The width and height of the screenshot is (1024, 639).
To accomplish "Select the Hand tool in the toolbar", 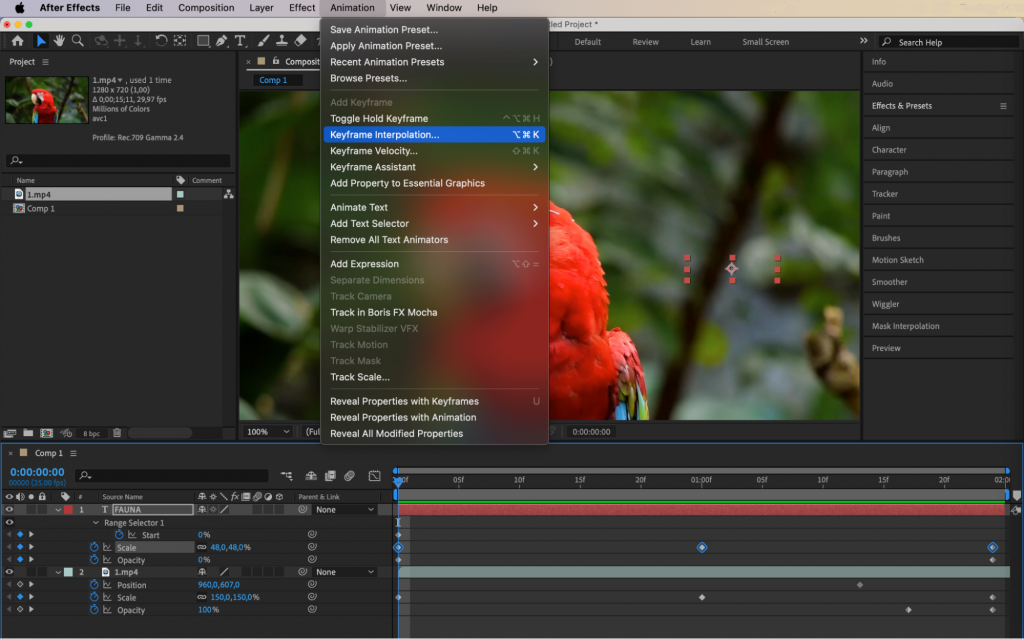I will tap(59, 42).
